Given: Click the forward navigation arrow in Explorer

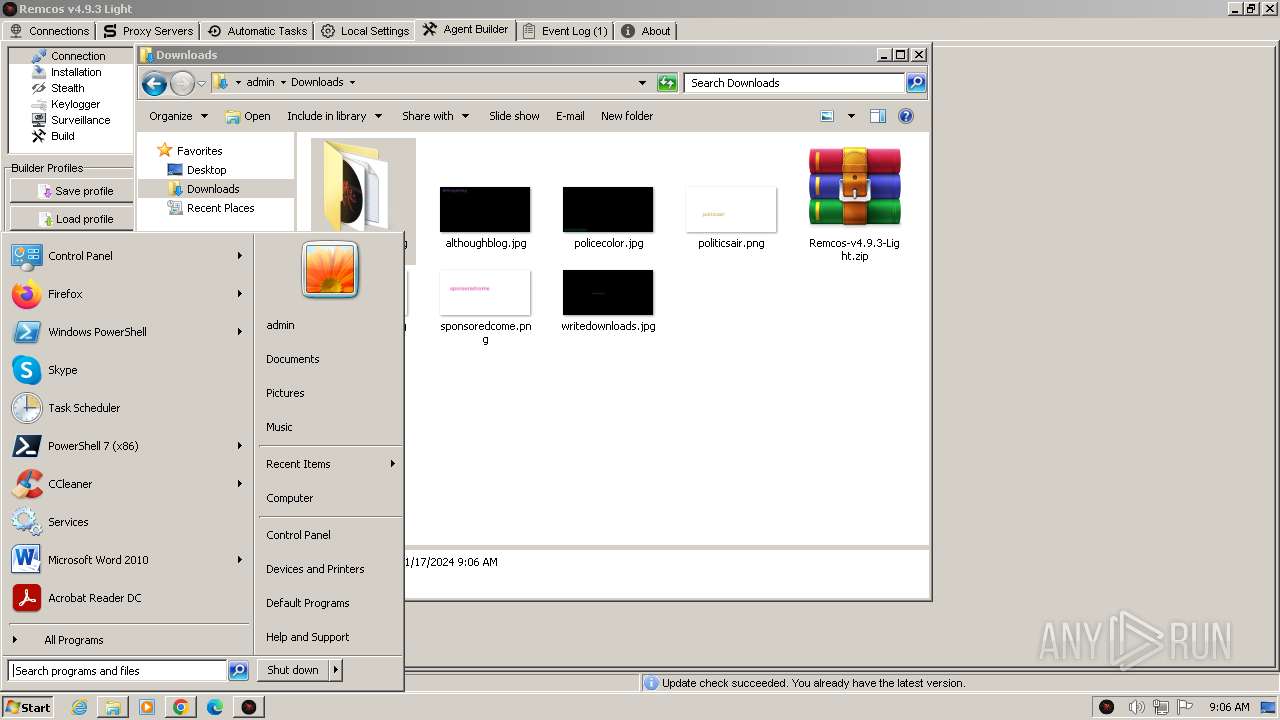Looking at the screenshot, I should tap(182, 84).
